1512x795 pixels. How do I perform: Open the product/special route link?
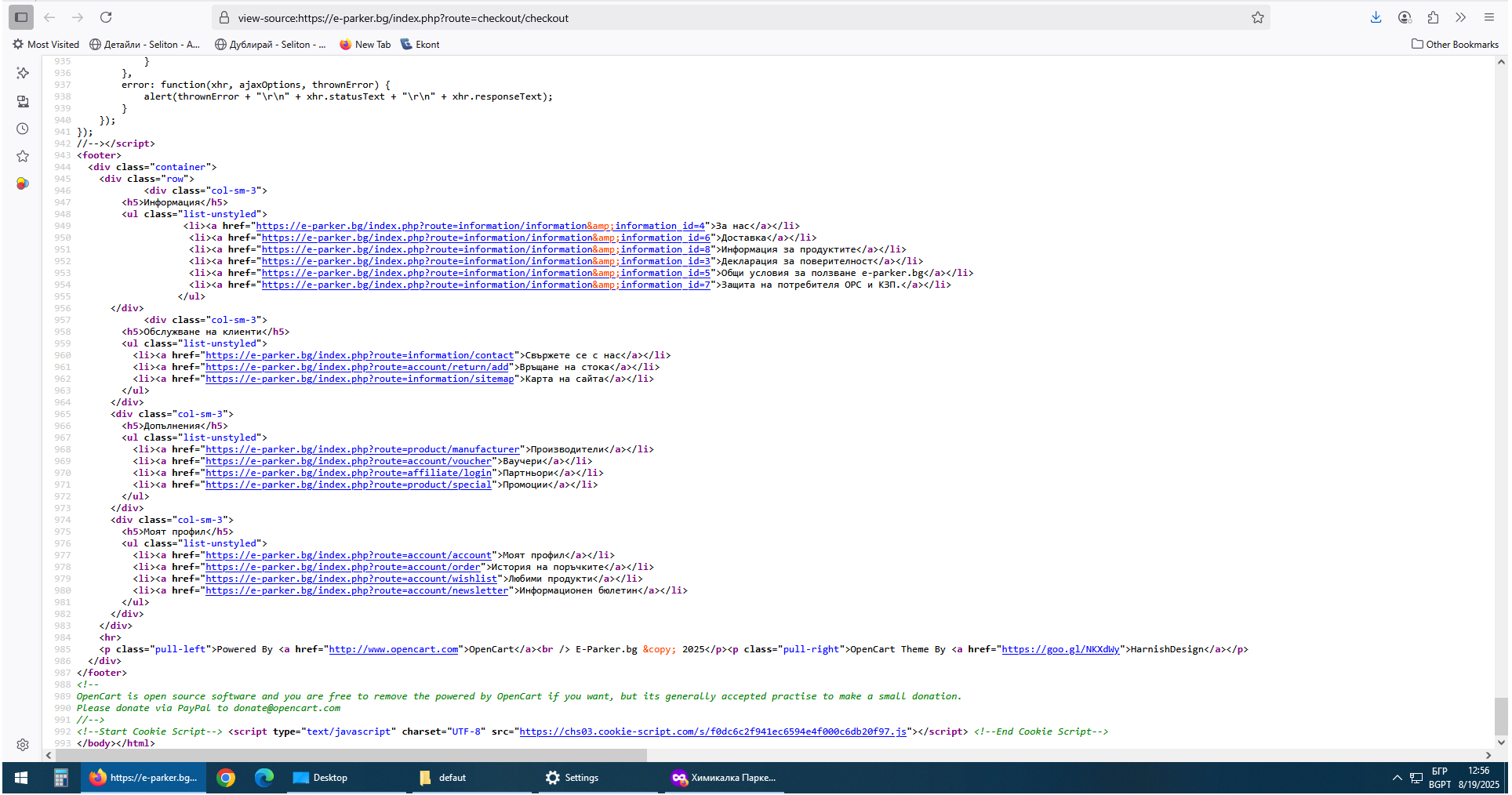348,485
